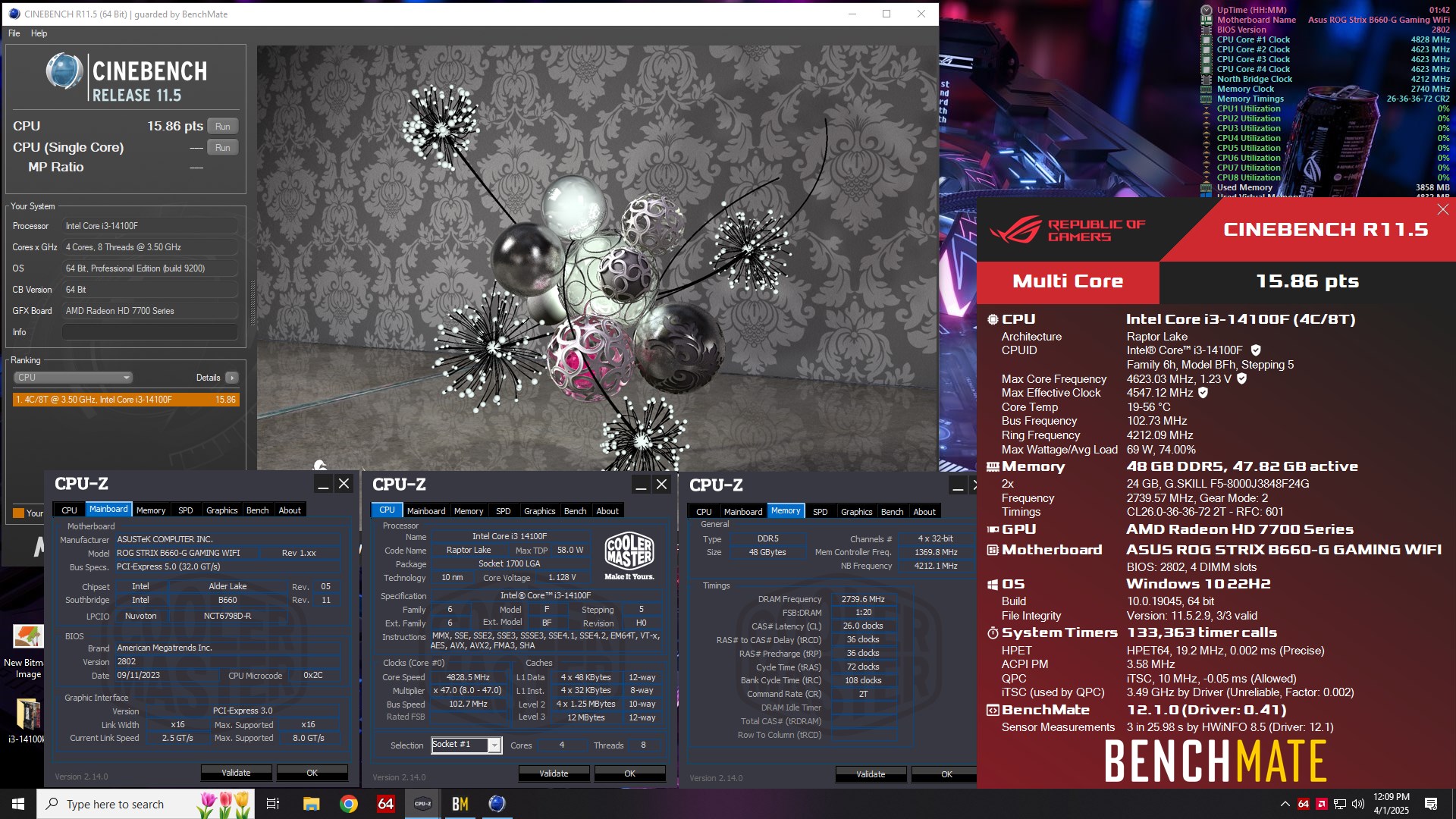Open the Ranking CPU dropdown
The height and width of the screenshot is (819, 1456).
tap(73, 378)
